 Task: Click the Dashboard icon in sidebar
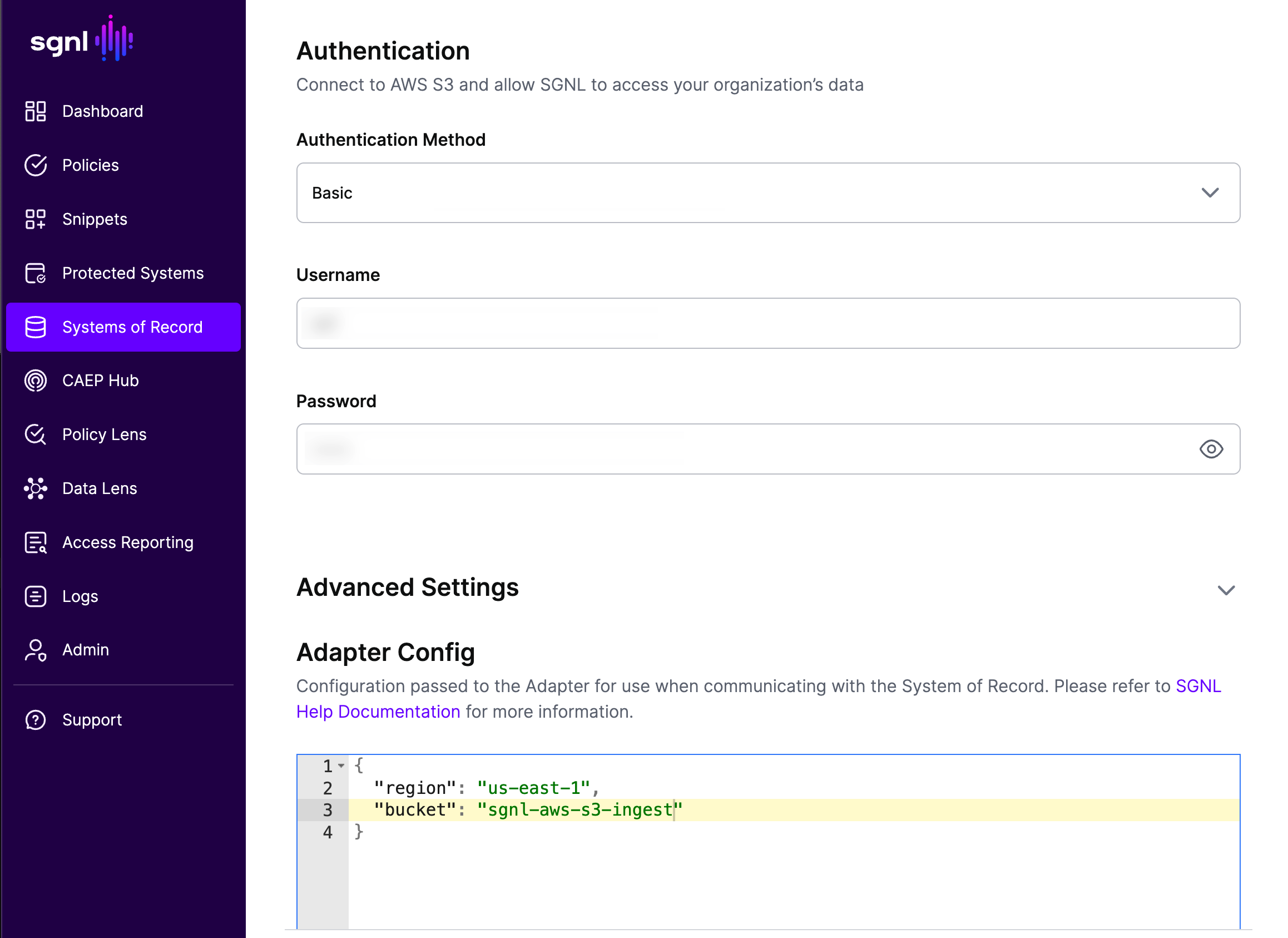coord(37,111)
